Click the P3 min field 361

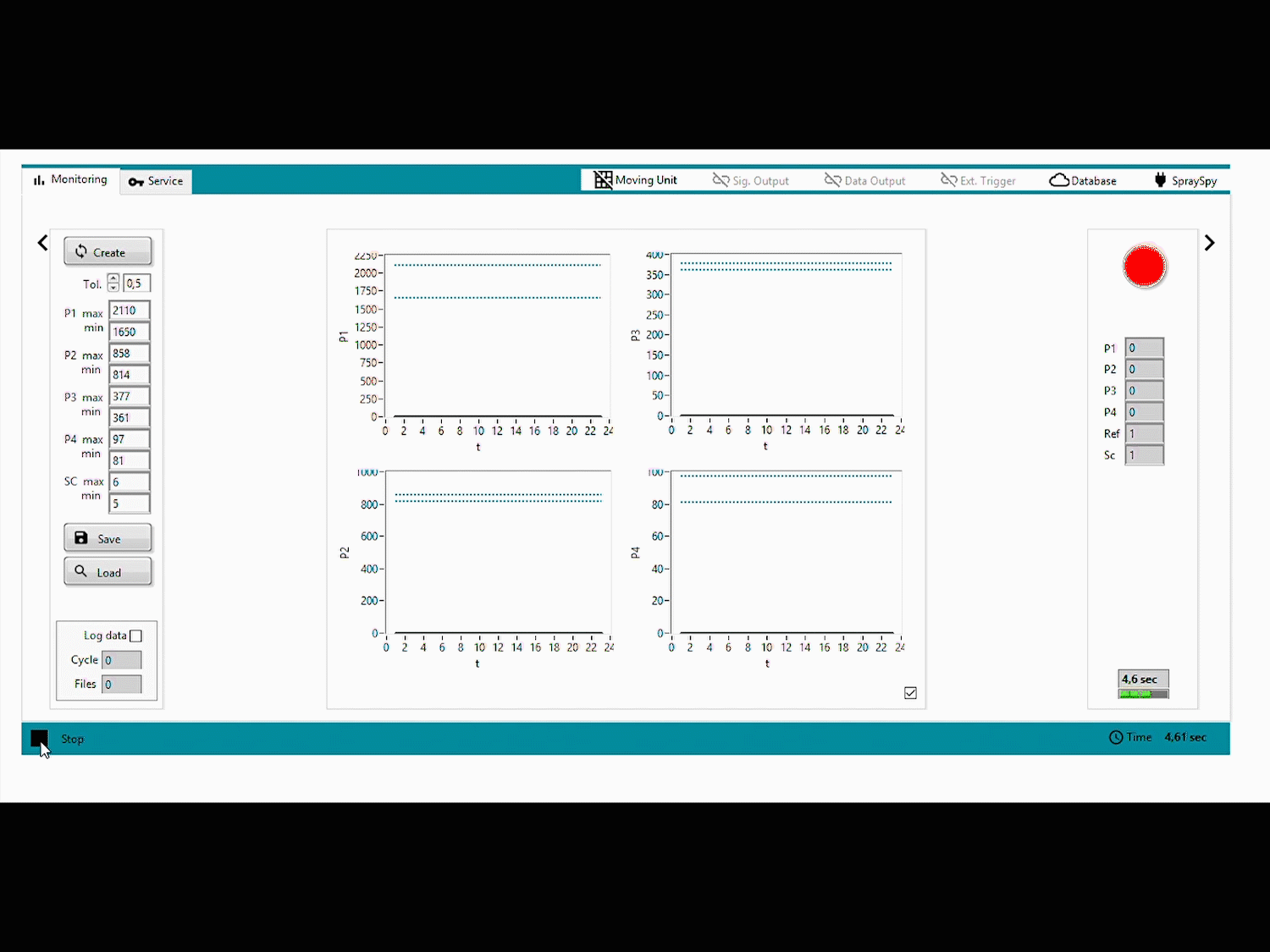coord(130,418)
